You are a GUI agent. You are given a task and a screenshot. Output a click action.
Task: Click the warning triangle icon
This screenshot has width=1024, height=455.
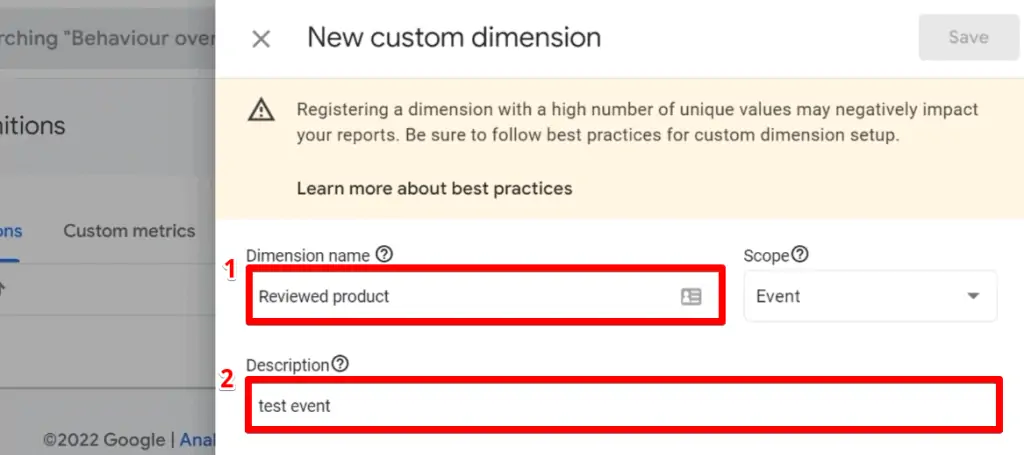pos(261,111)
